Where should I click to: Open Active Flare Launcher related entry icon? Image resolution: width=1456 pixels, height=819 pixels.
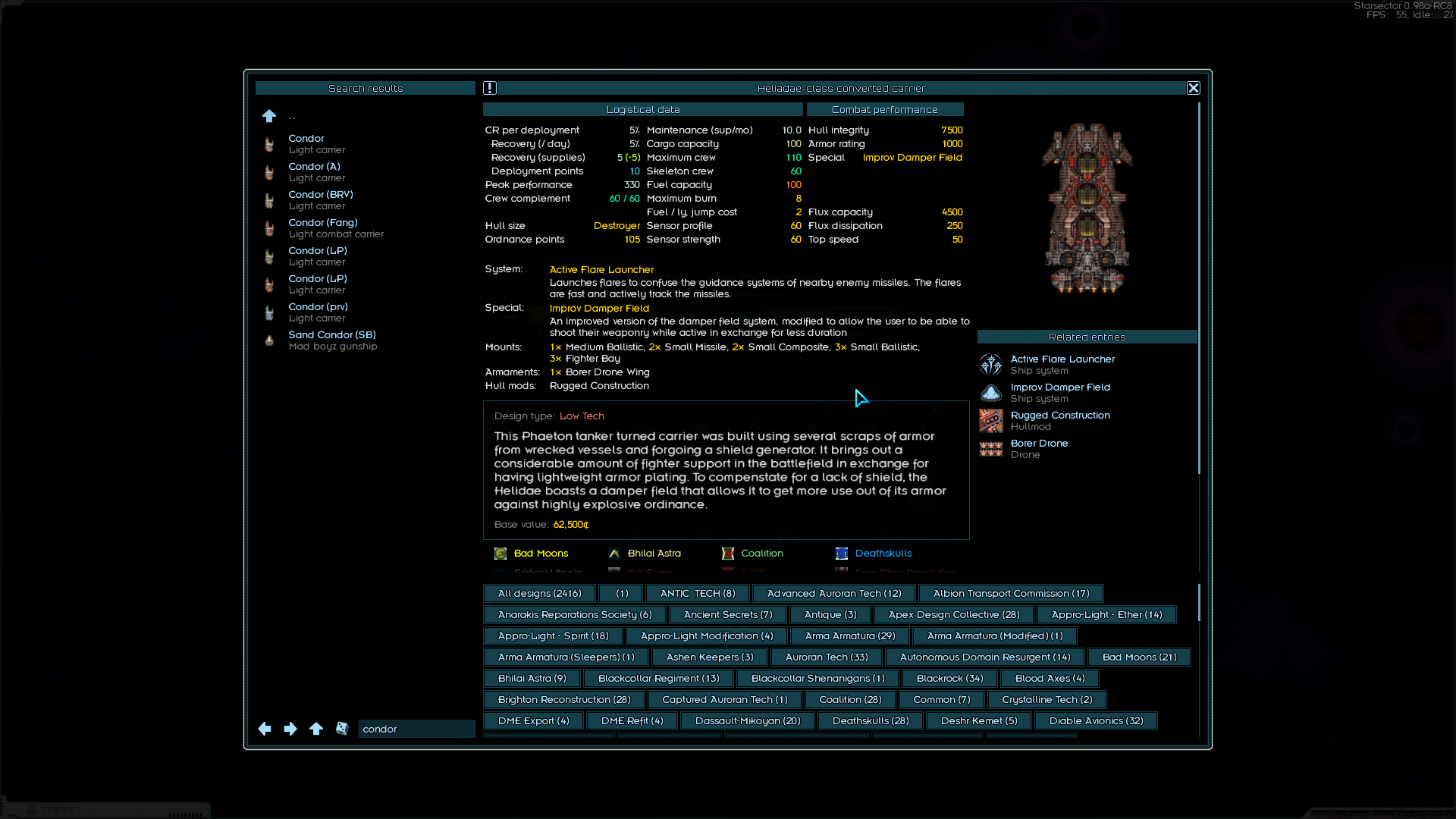[x=991, y=365]
